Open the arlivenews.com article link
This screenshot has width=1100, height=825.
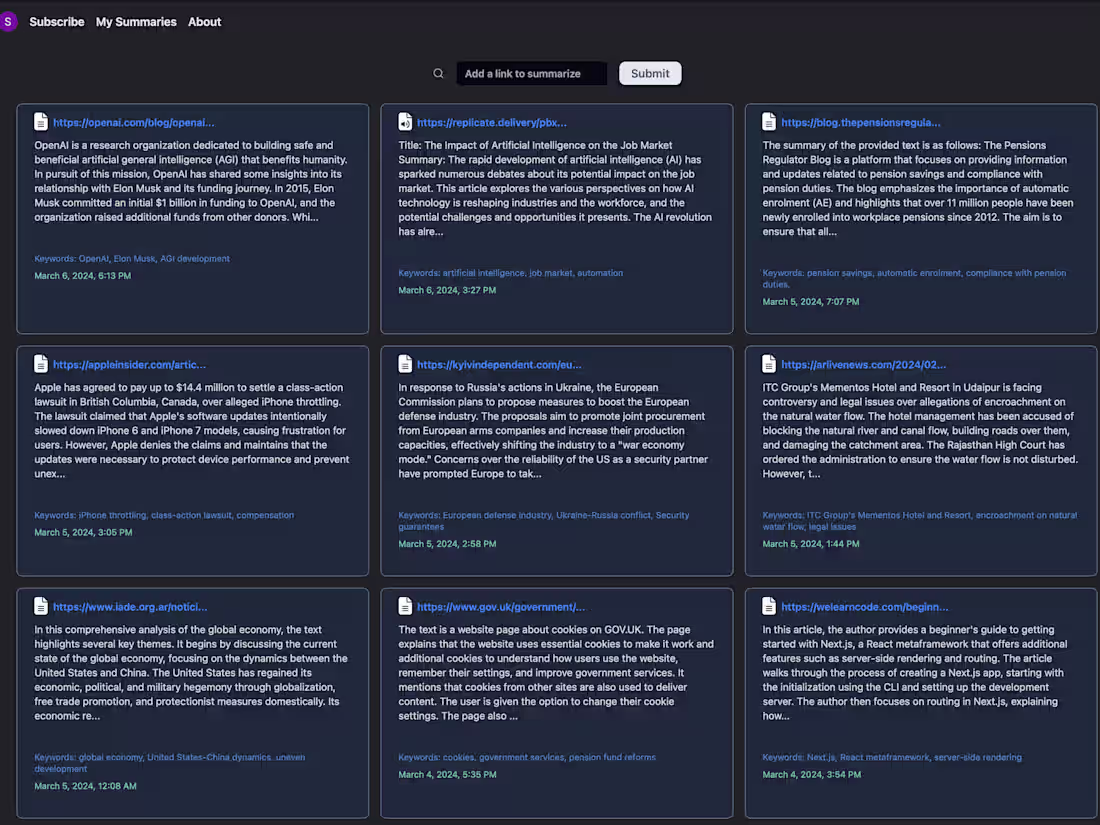pyautogui.click(x=861, y=364)
